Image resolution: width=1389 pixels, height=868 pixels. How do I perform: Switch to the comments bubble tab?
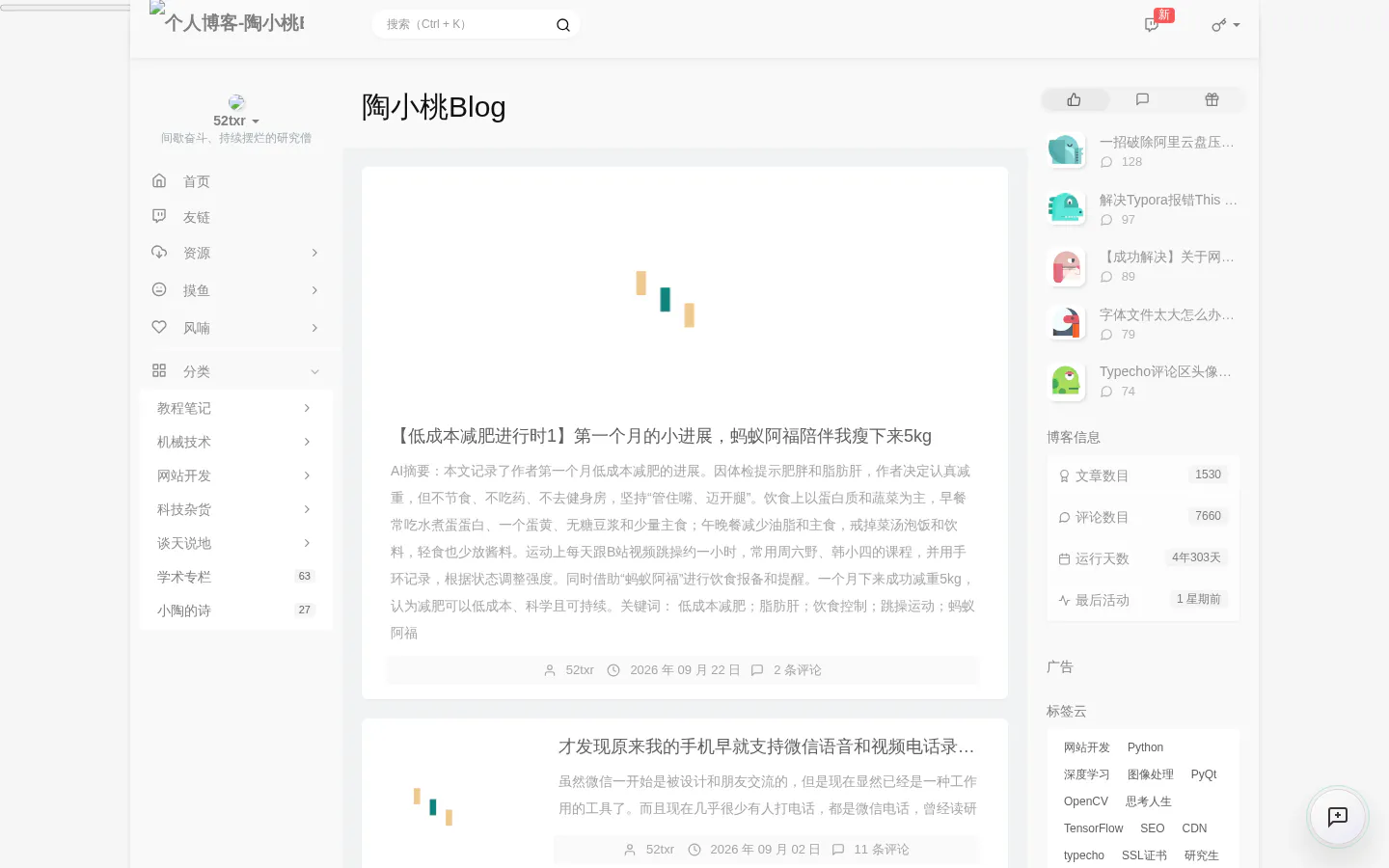[1143, 99]
